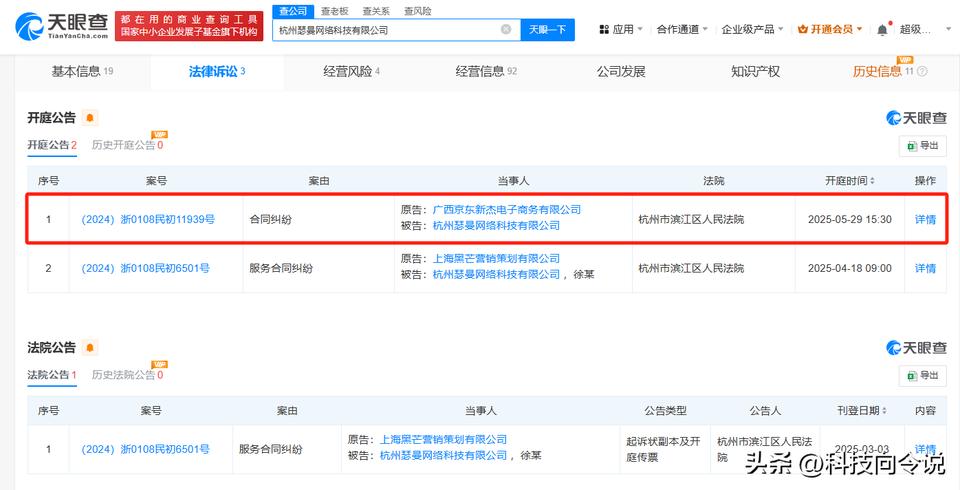Open the 开通会员 dropdown
The height and width of the screenshot is (490, 960).
pyautogui.click(x=830, y=29)
